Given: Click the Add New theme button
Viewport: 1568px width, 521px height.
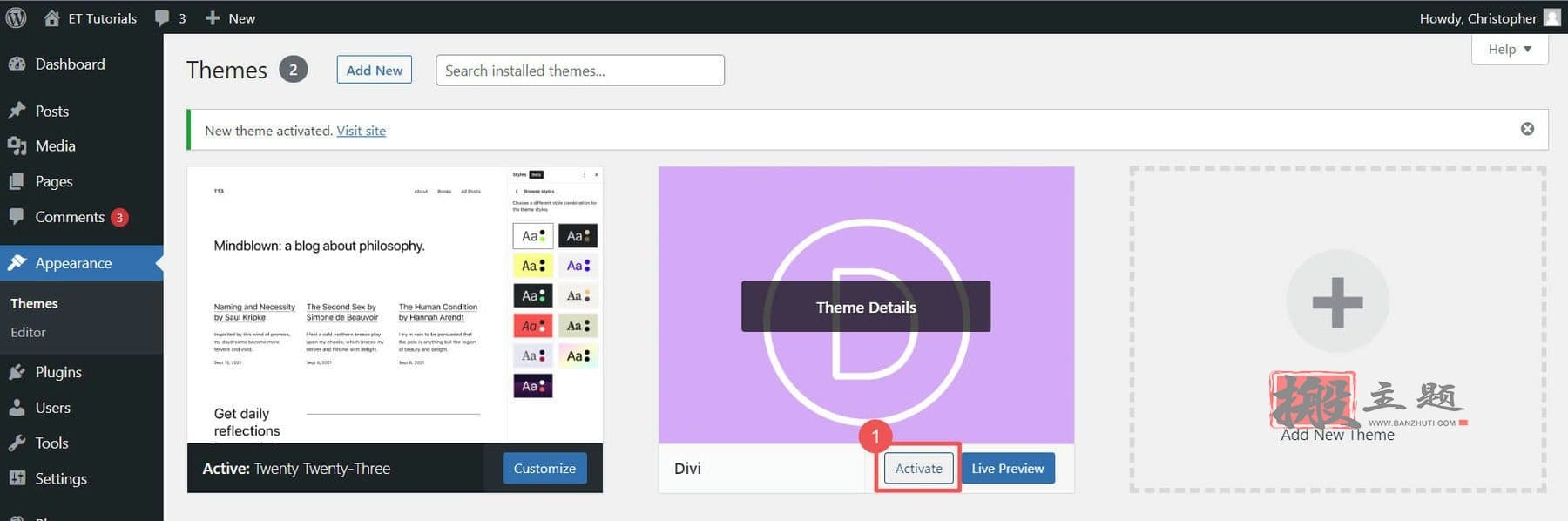Looking at the screenshot, I should (375, 70).
